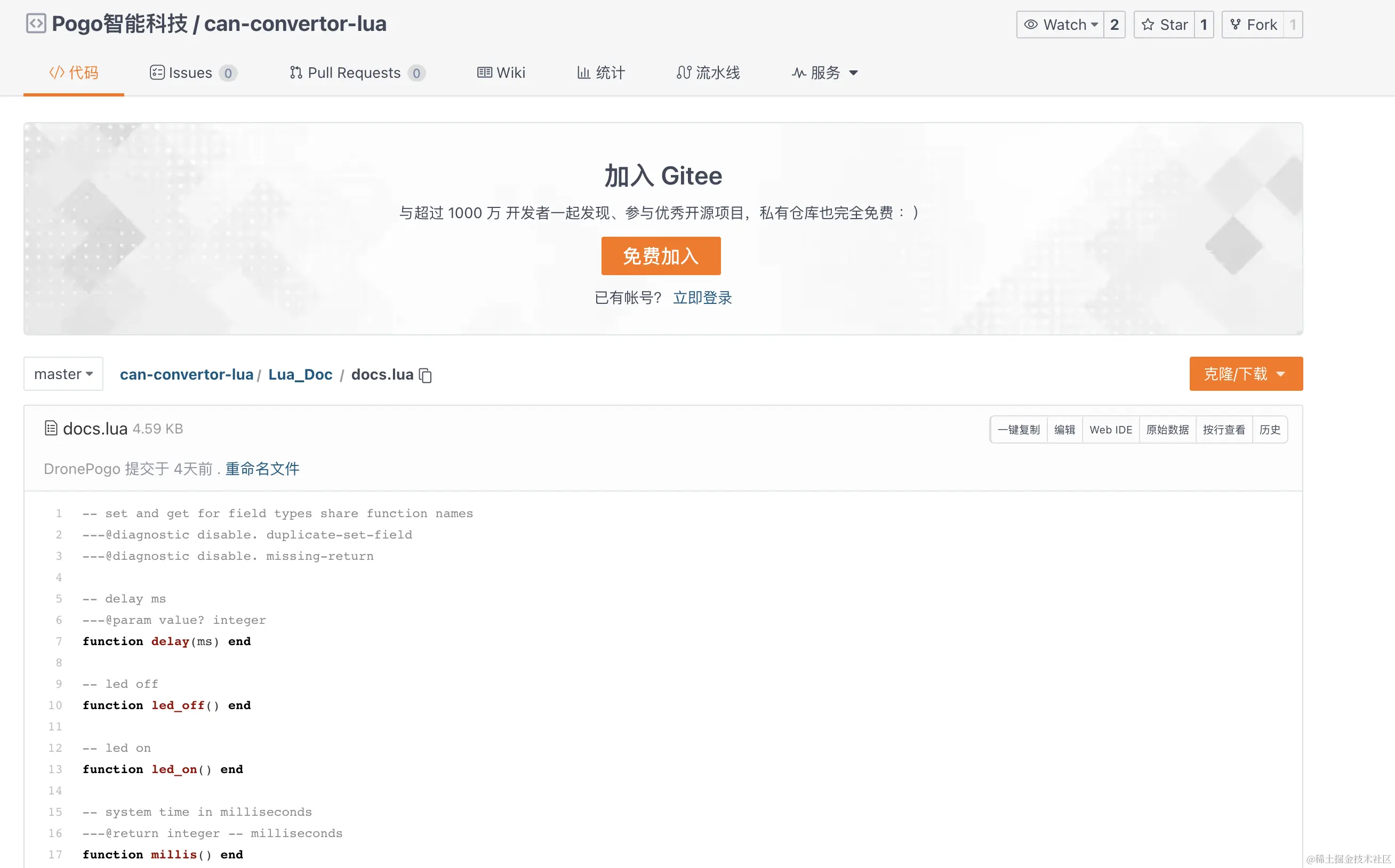
Task: Open the Wiki tab with book icon
Action: coord(501,73)
